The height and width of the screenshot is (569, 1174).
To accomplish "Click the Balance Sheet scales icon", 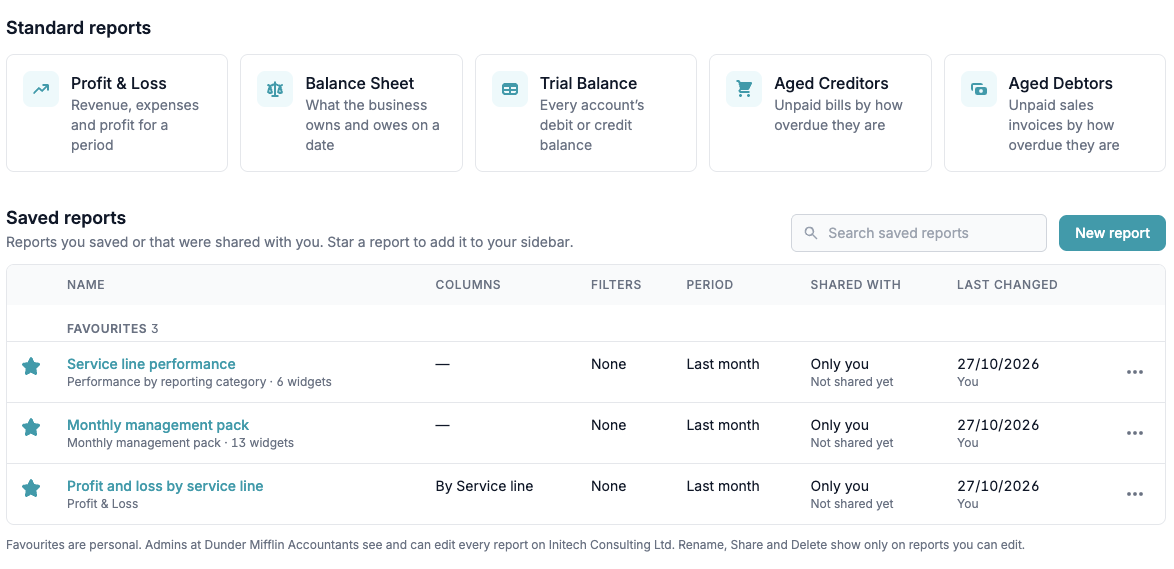I will click(x=276, y=89).
